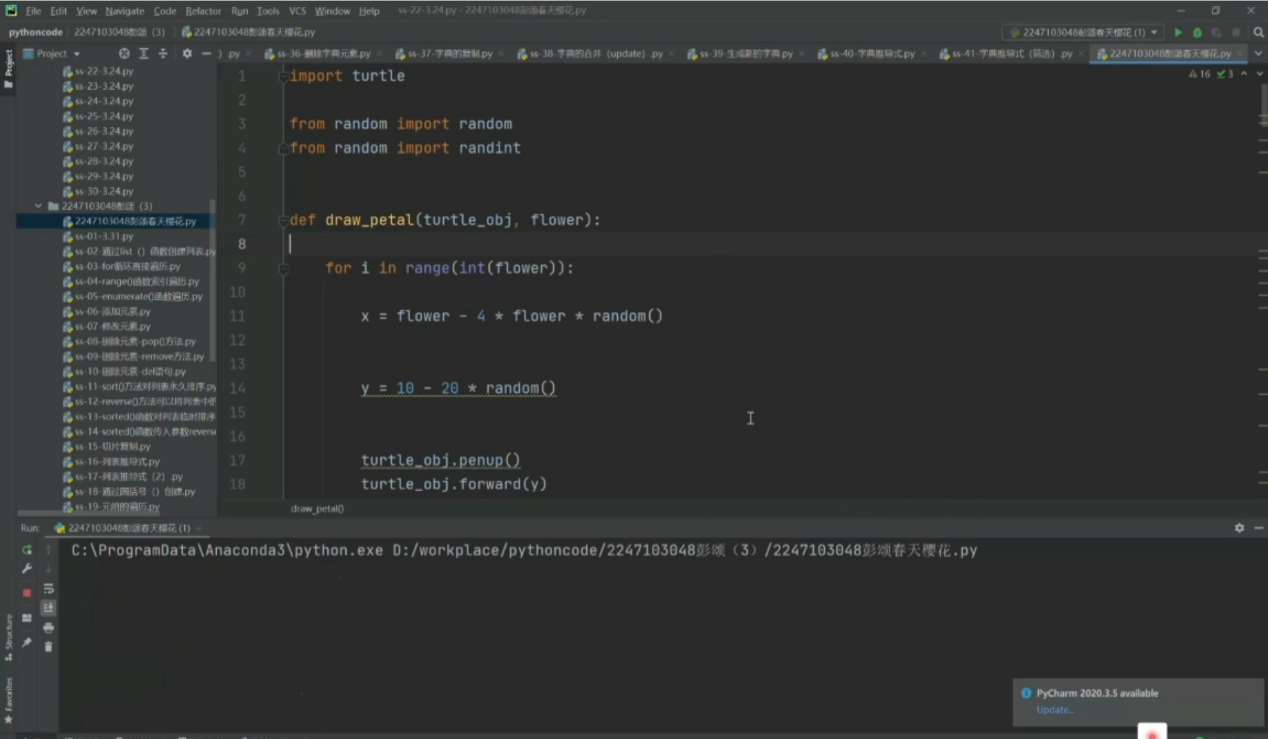
Task: Toggle soft-wrap in the Run console
Action: coord(48,589)
